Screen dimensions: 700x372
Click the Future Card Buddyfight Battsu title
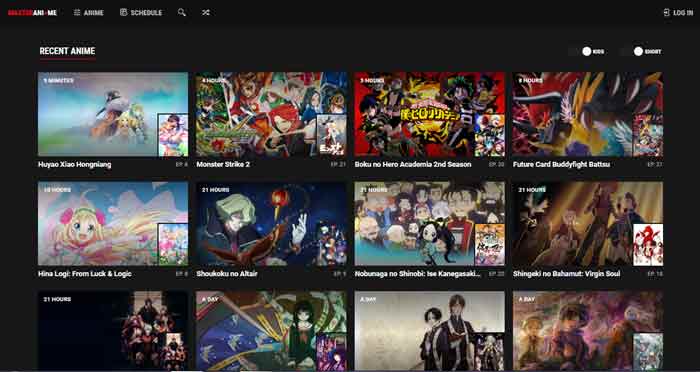tap(561, 164)
